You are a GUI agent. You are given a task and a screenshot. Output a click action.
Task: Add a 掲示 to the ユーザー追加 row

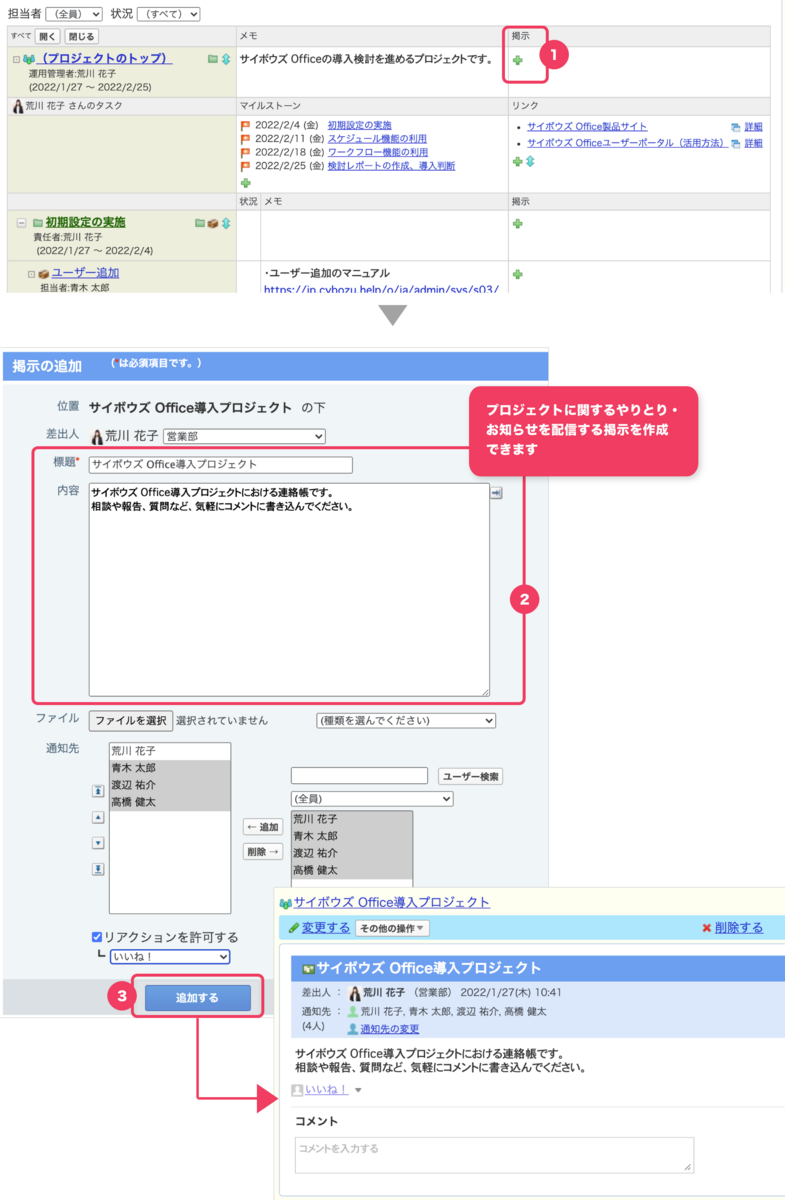tap(518, 274)
